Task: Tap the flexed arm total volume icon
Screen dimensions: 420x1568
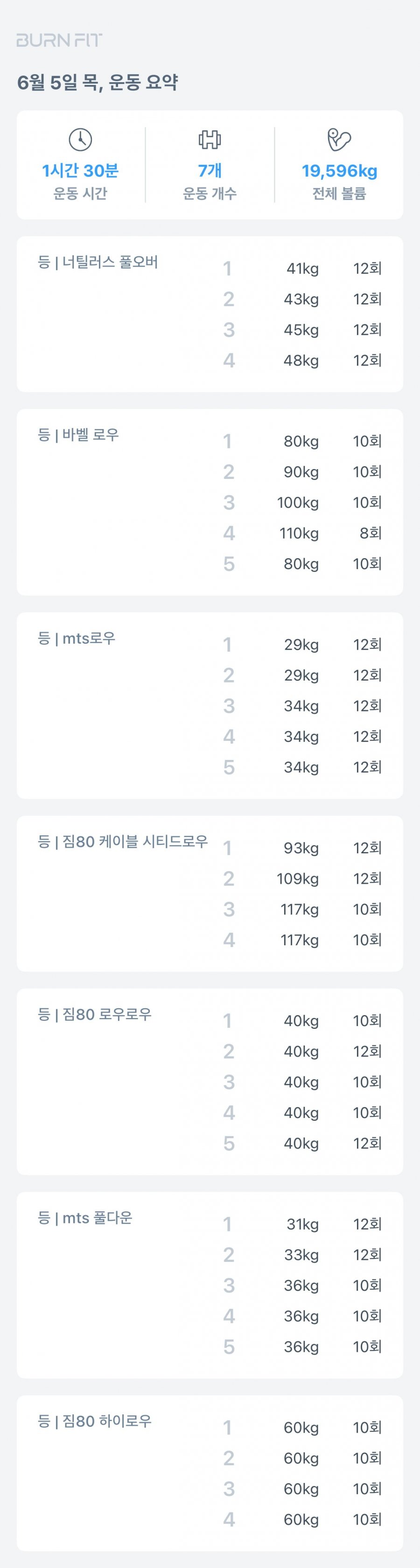Action: (x=339, y=140)
